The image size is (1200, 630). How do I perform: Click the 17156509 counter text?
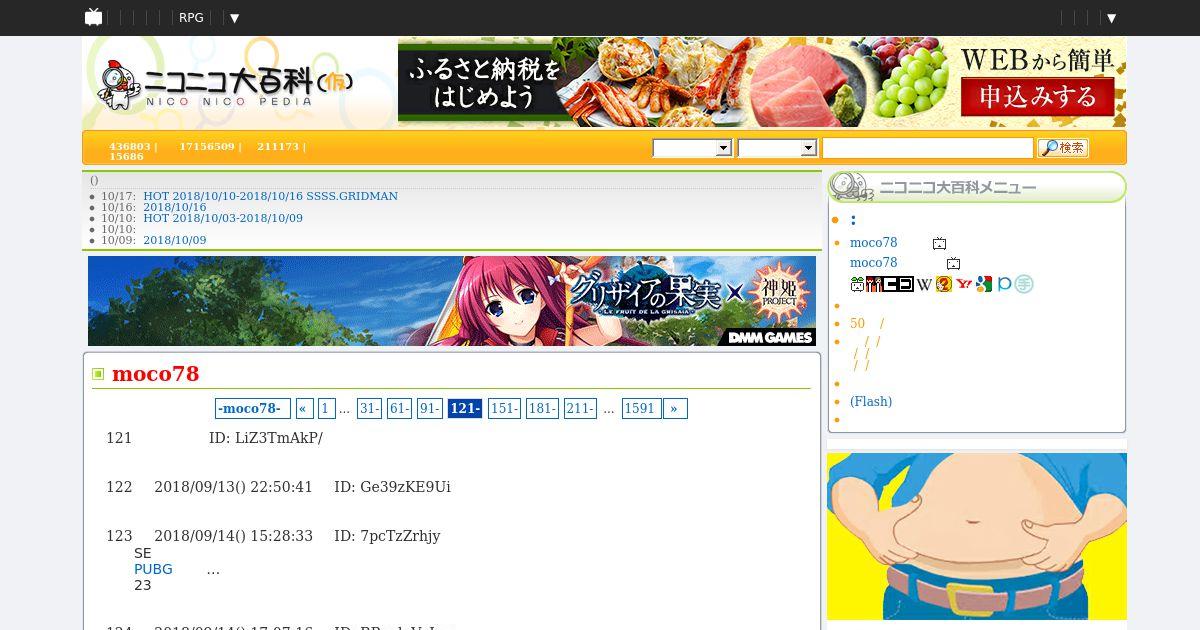pyautogui.click(x=206, y=146)
